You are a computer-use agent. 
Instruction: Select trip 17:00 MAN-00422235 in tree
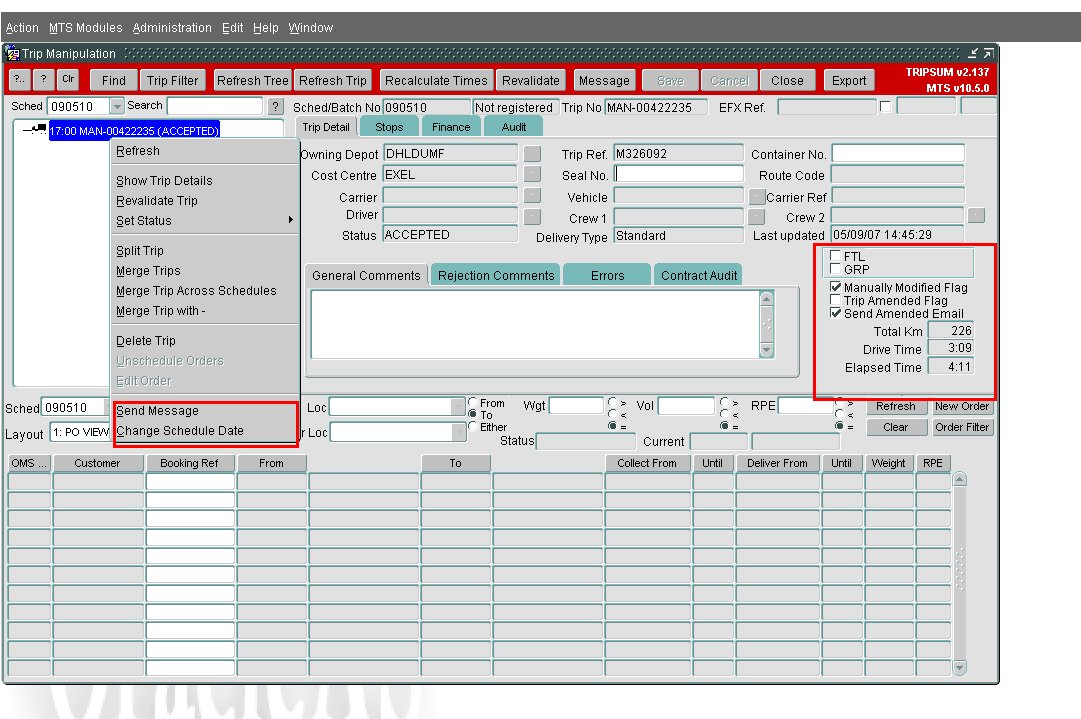[134, 130]
